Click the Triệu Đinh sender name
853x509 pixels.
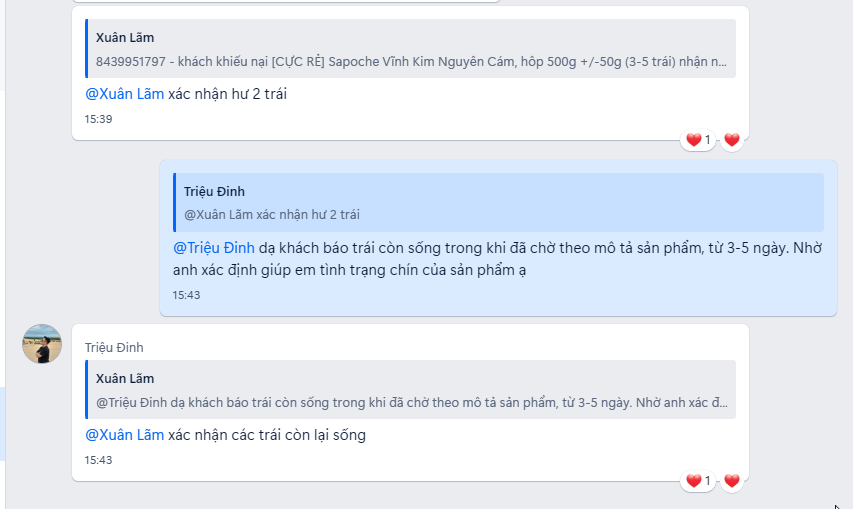(114, 347)
